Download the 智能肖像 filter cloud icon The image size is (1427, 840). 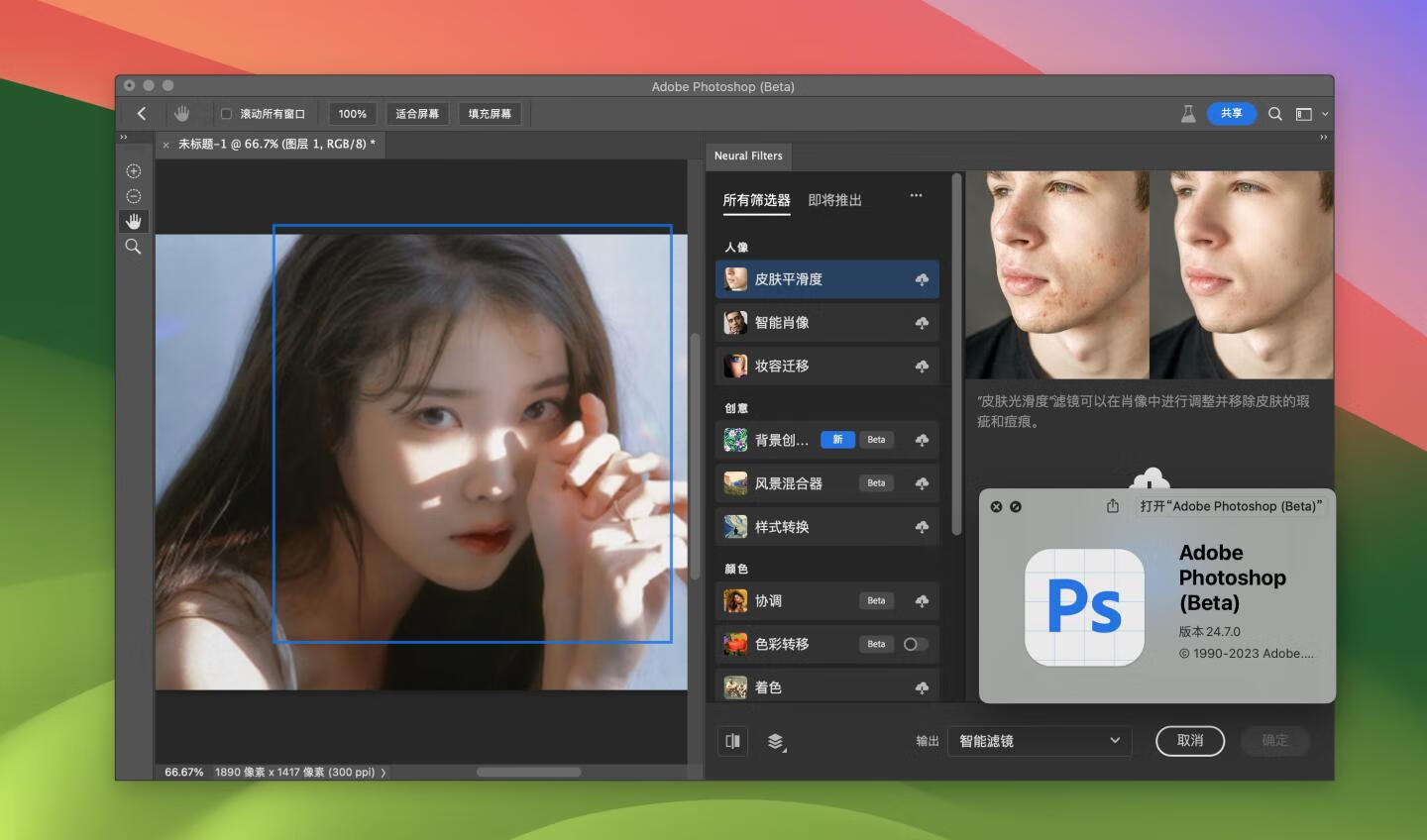pos(922,323)
